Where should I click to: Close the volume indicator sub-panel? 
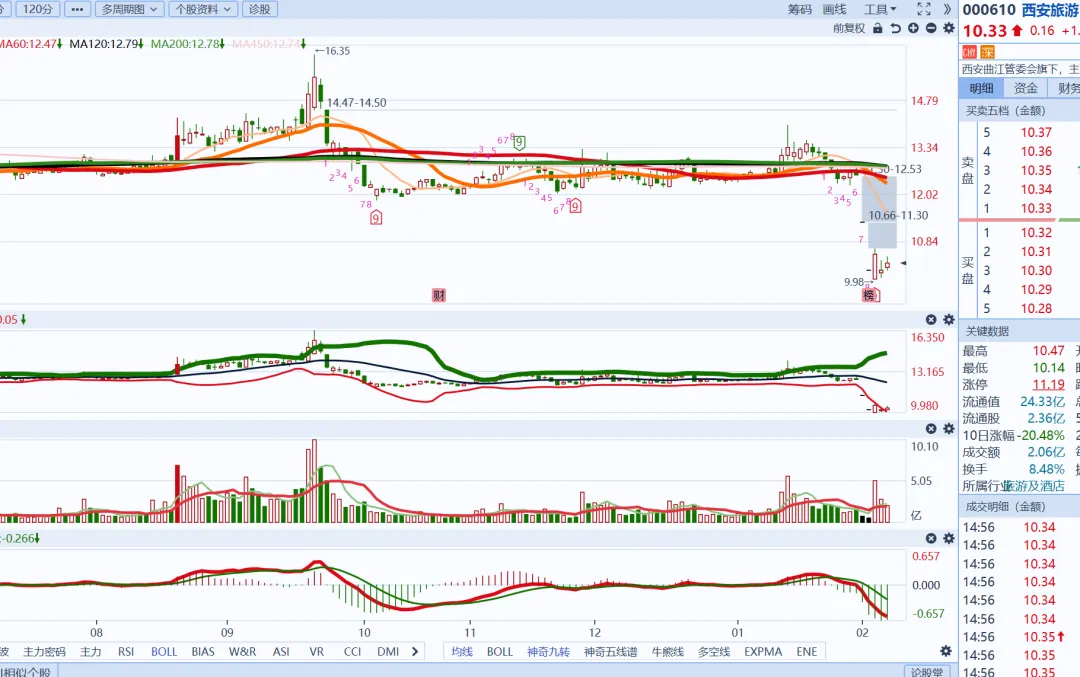click(x=931, y=428)
